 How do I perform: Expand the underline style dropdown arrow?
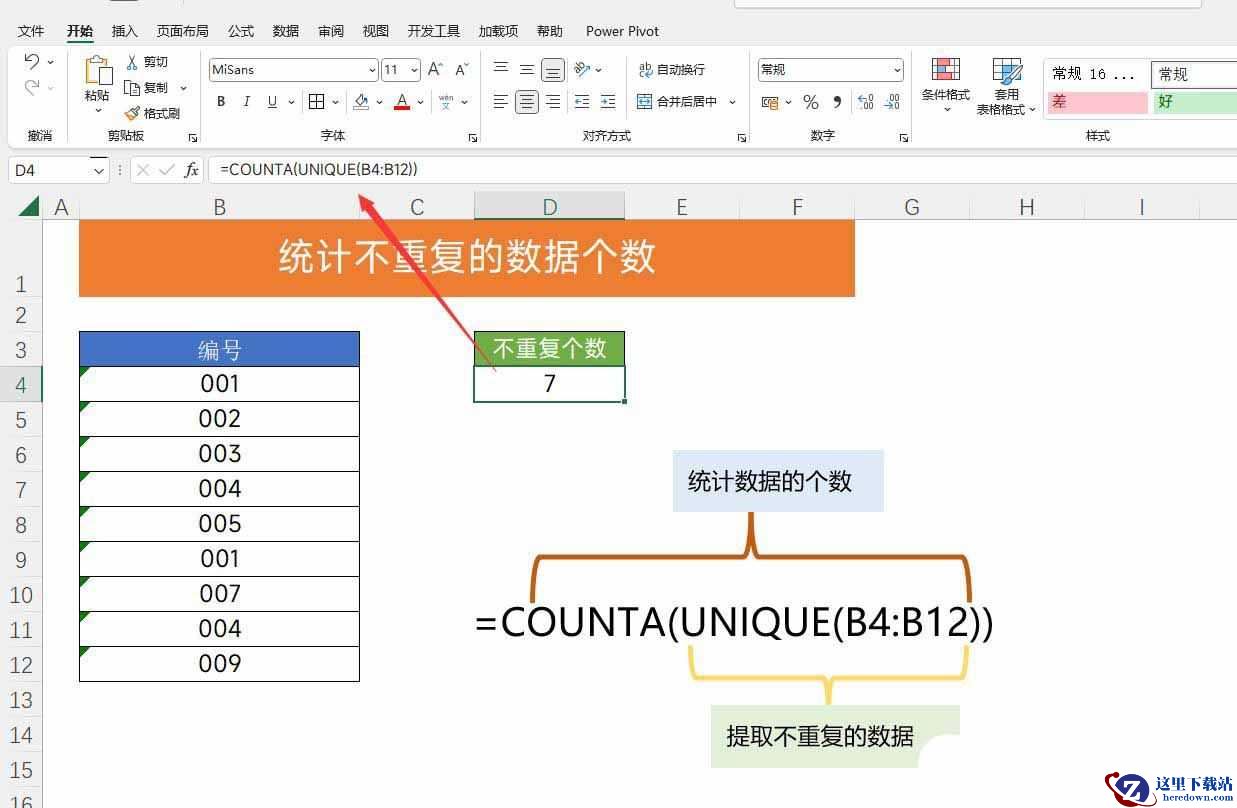291,102
